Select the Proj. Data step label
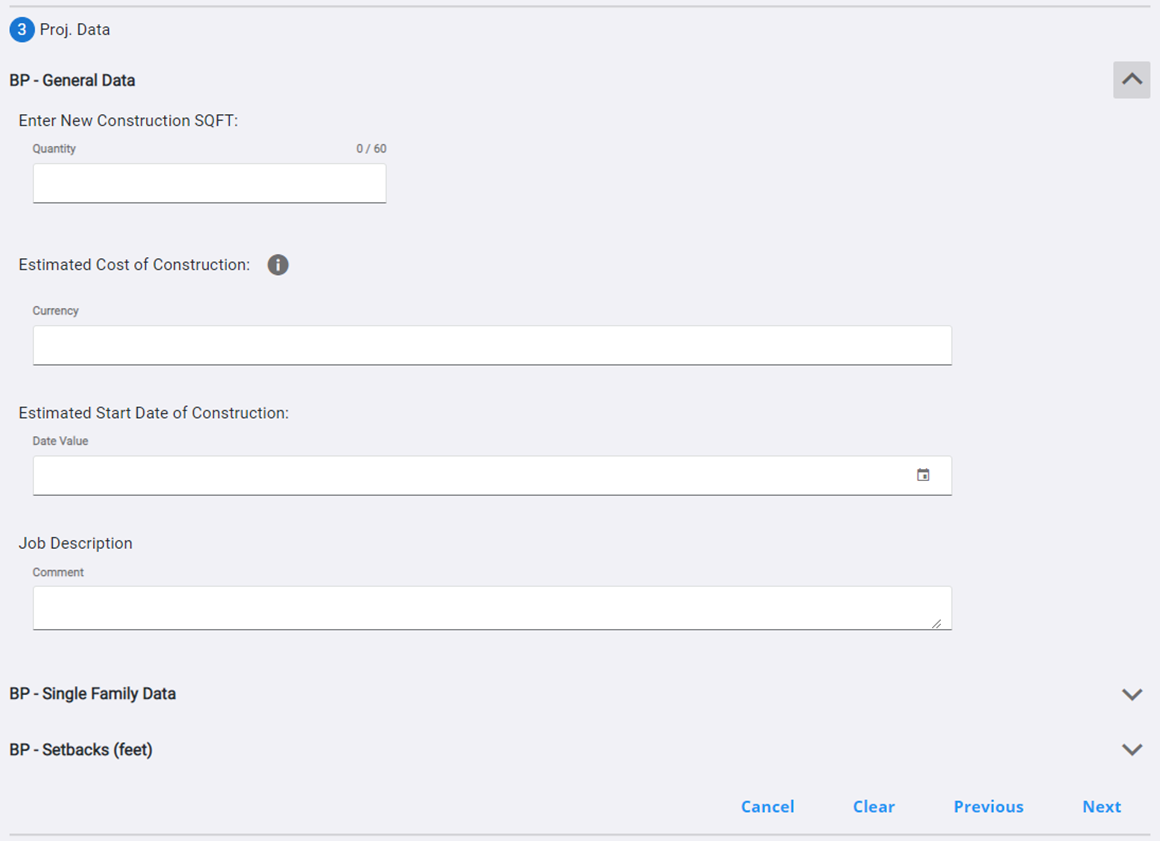 click(x=75, y=30)
